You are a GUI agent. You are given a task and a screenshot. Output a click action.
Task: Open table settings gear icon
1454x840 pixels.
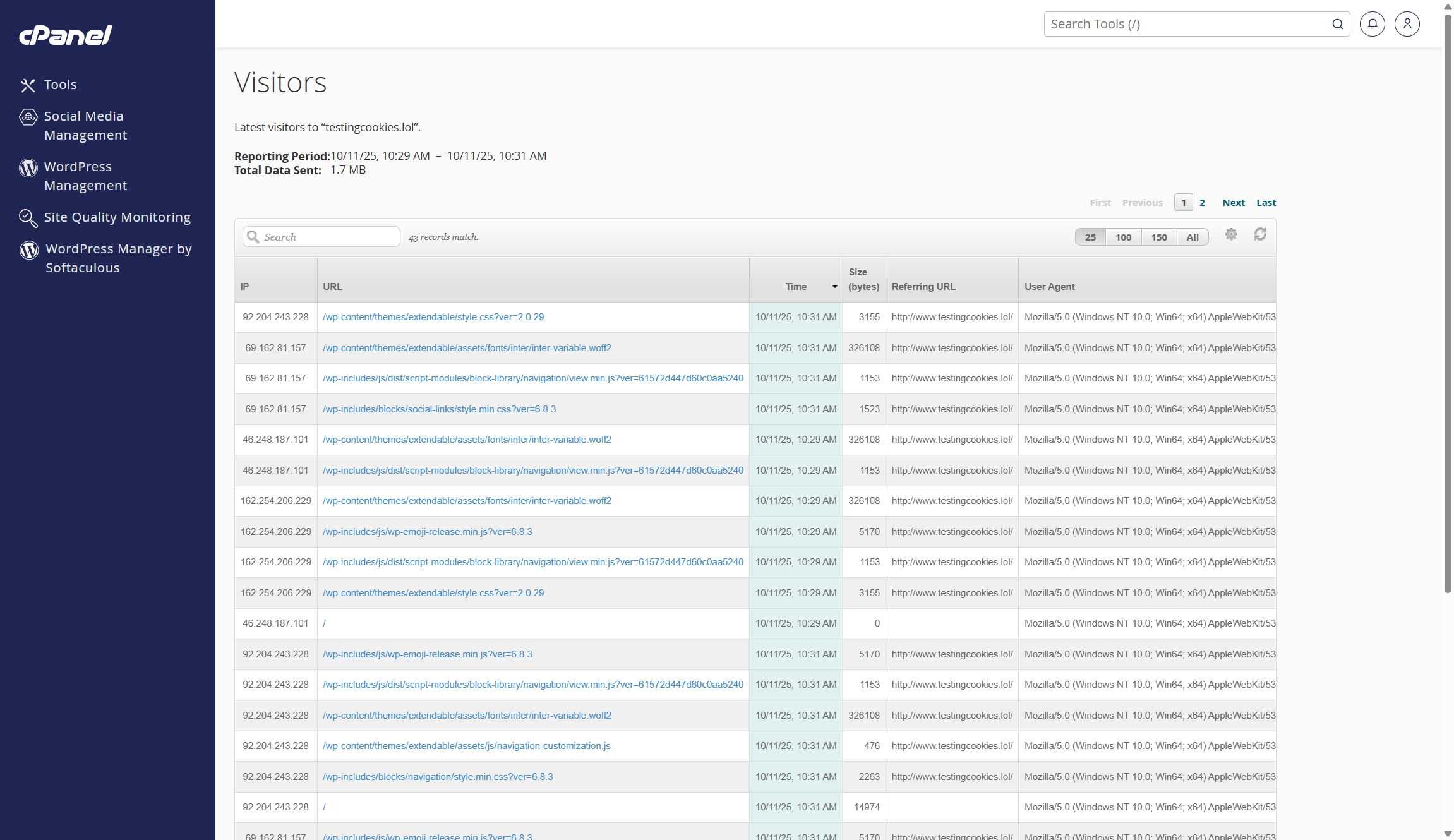pyautogui.click(x=1231, y=234)
